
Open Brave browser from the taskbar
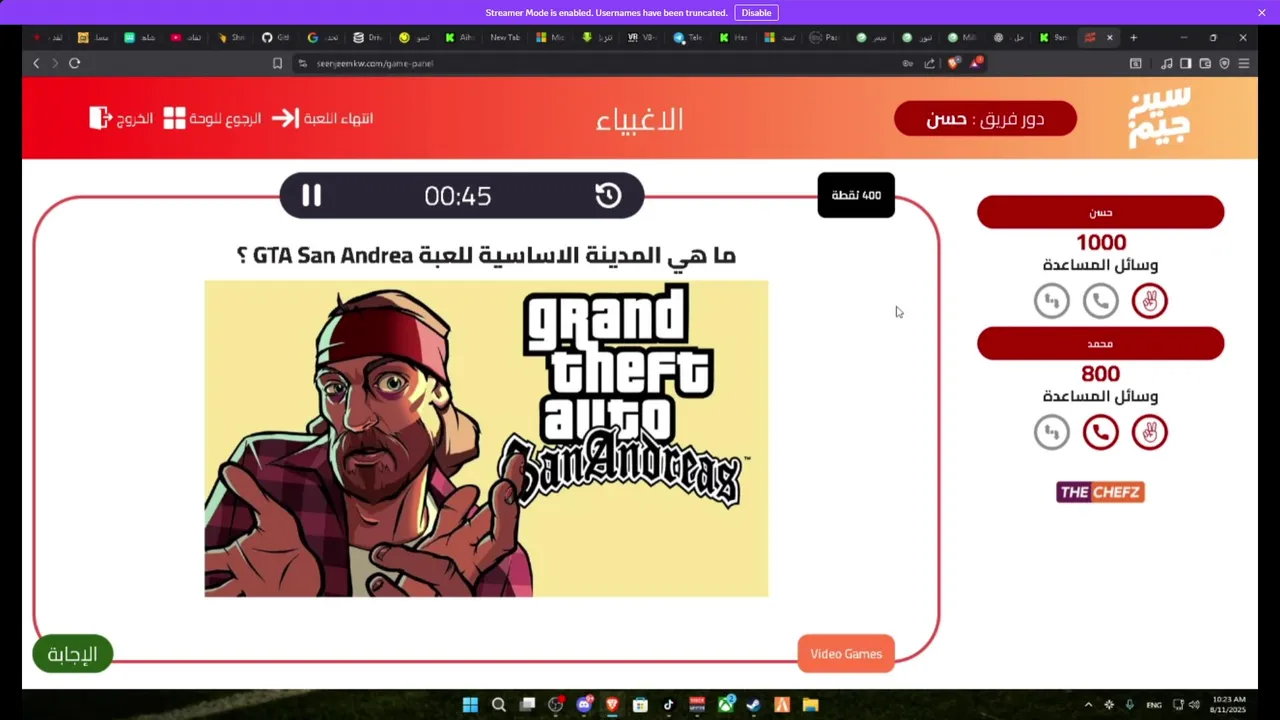[x=612, y=705]
